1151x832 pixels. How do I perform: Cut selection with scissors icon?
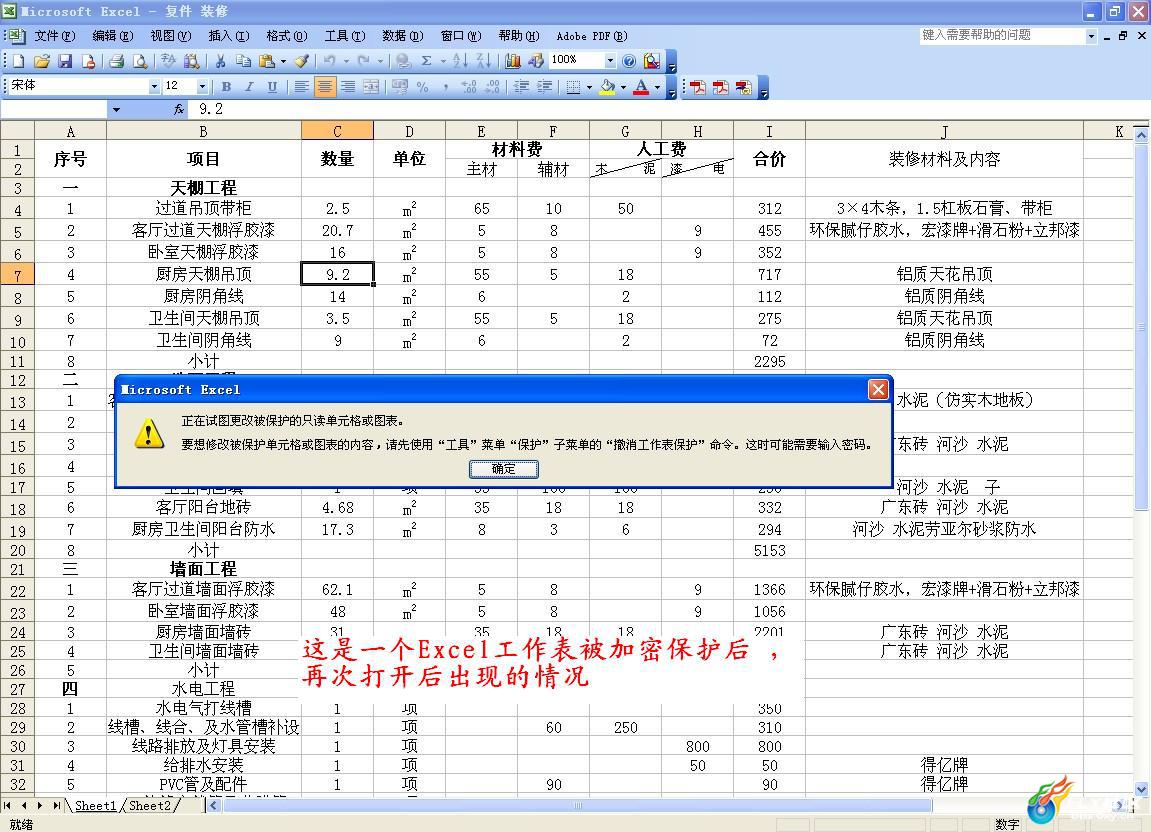click(220, 61)
